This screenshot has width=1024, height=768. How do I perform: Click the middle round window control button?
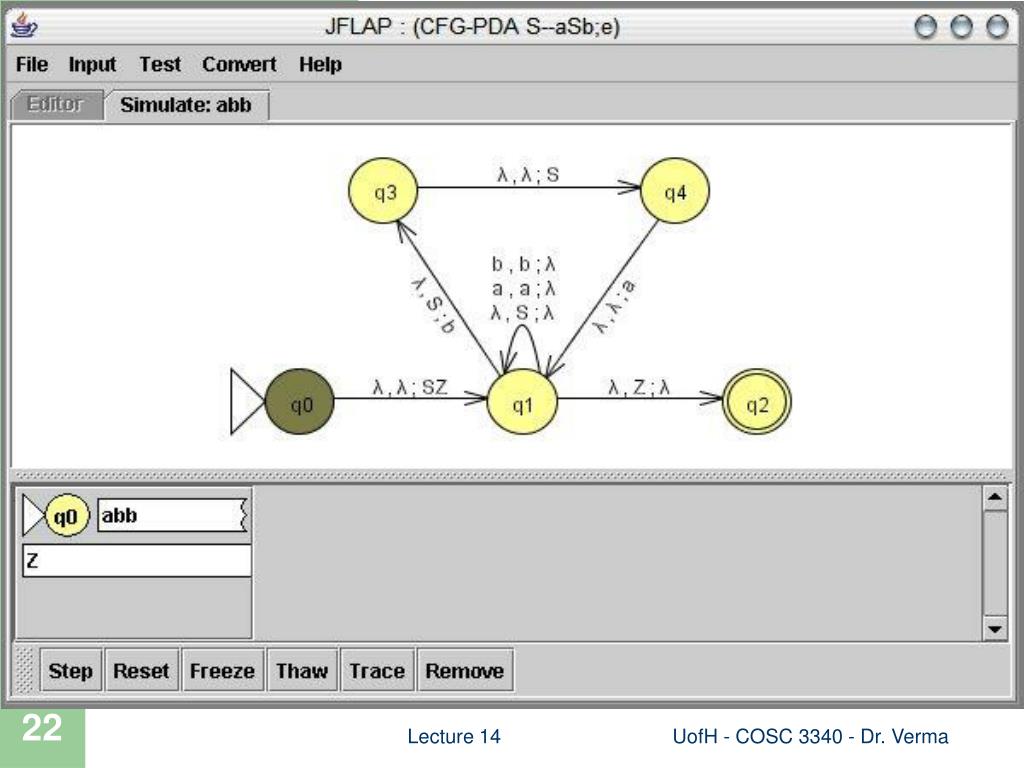click(961, 27)
